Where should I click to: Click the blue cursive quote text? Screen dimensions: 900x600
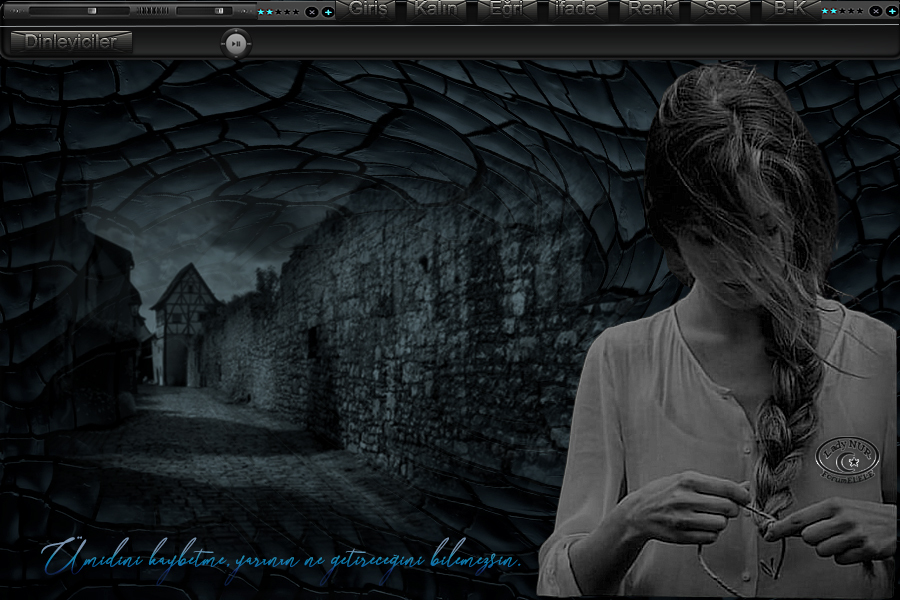tap(283, 560)
